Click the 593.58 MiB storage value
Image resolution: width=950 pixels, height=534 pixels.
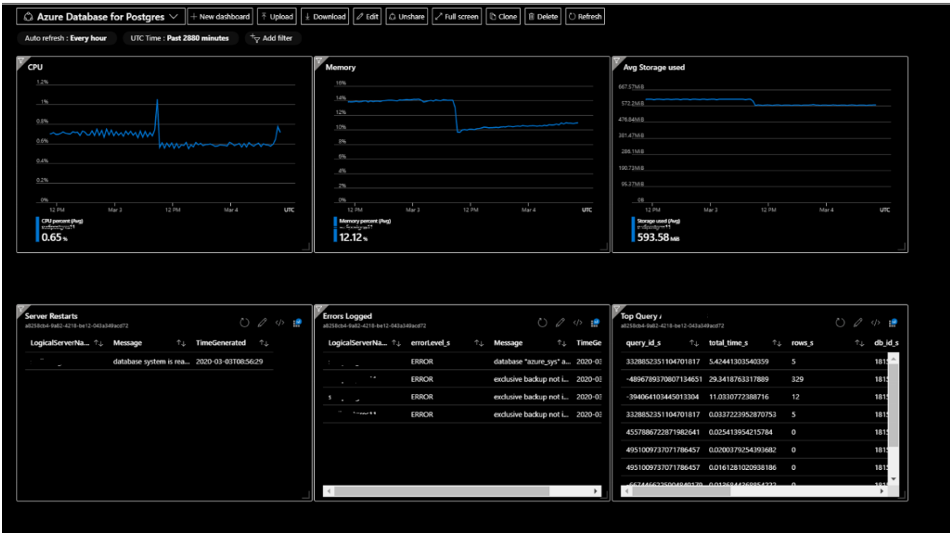point(658,238)
